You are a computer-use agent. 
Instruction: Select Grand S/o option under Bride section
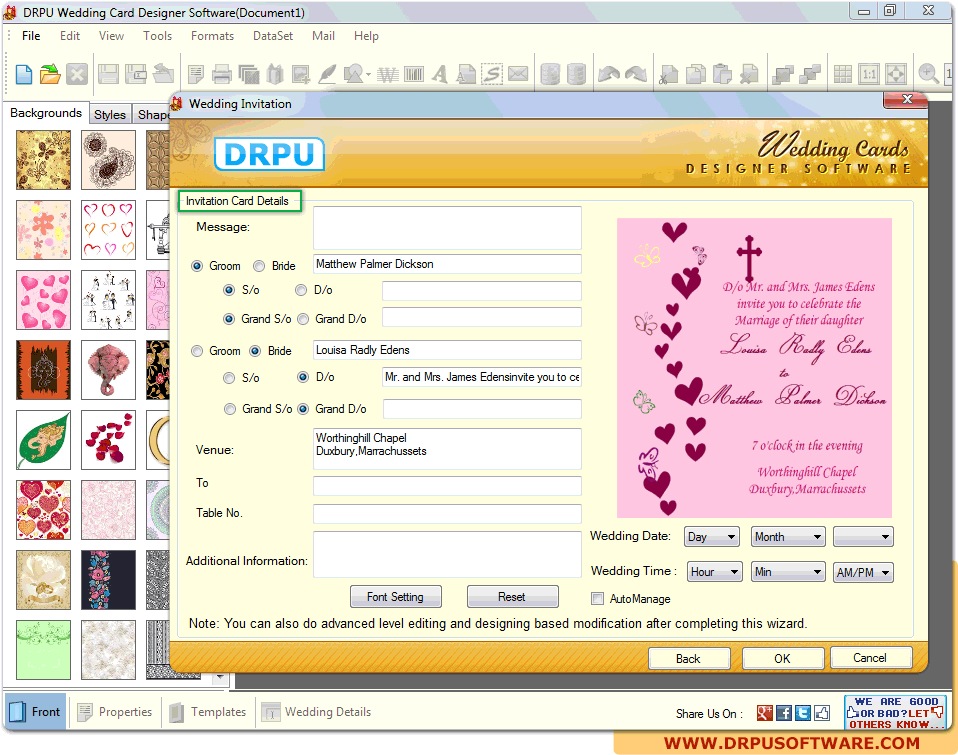point(231,409)
